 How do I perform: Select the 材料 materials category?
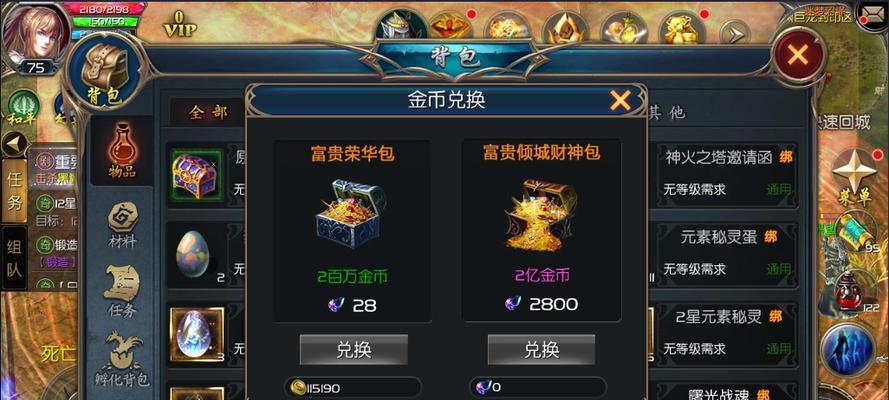122,225
